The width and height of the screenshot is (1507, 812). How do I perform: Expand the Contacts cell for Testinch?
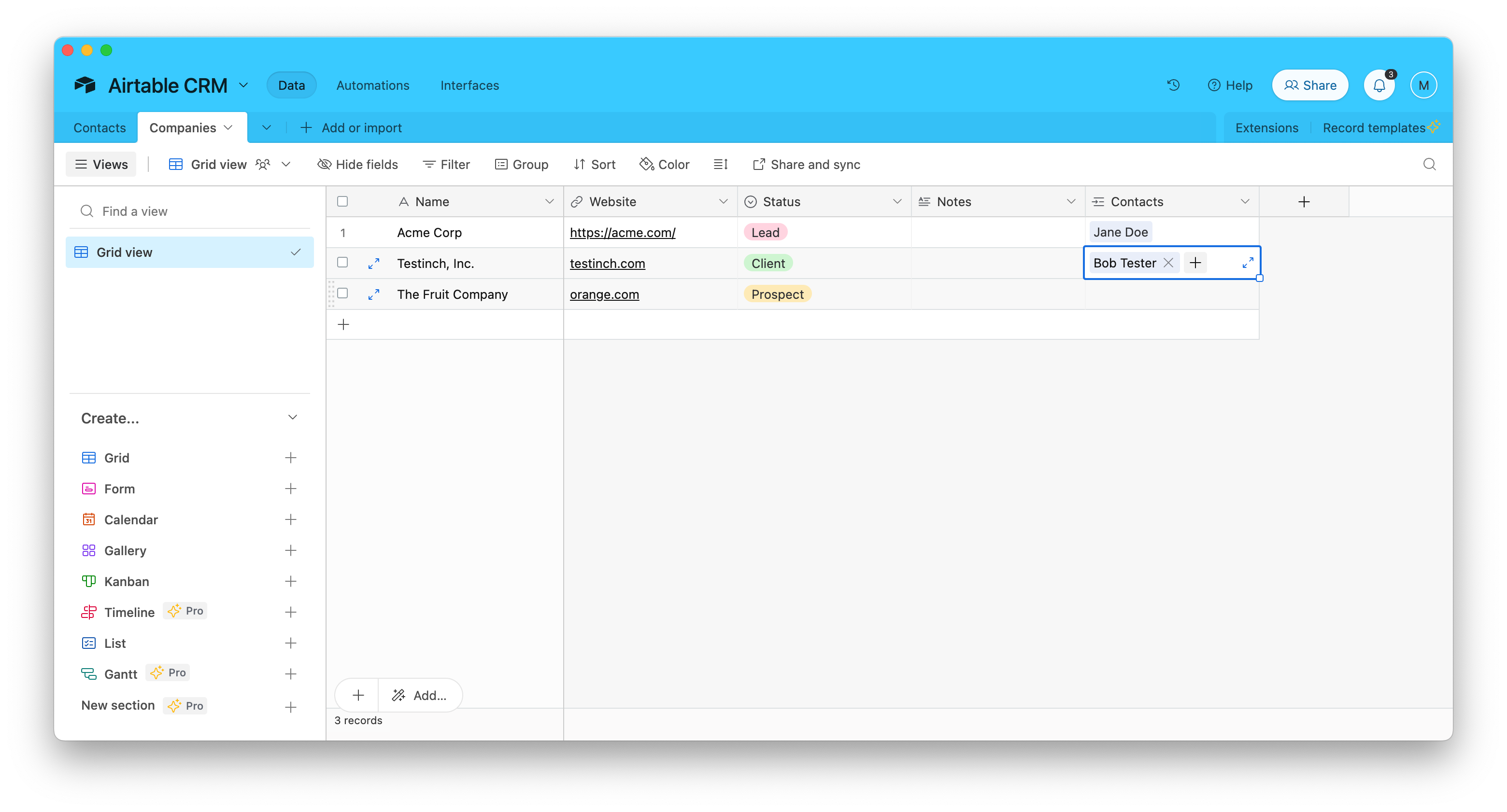point(1247,263)
